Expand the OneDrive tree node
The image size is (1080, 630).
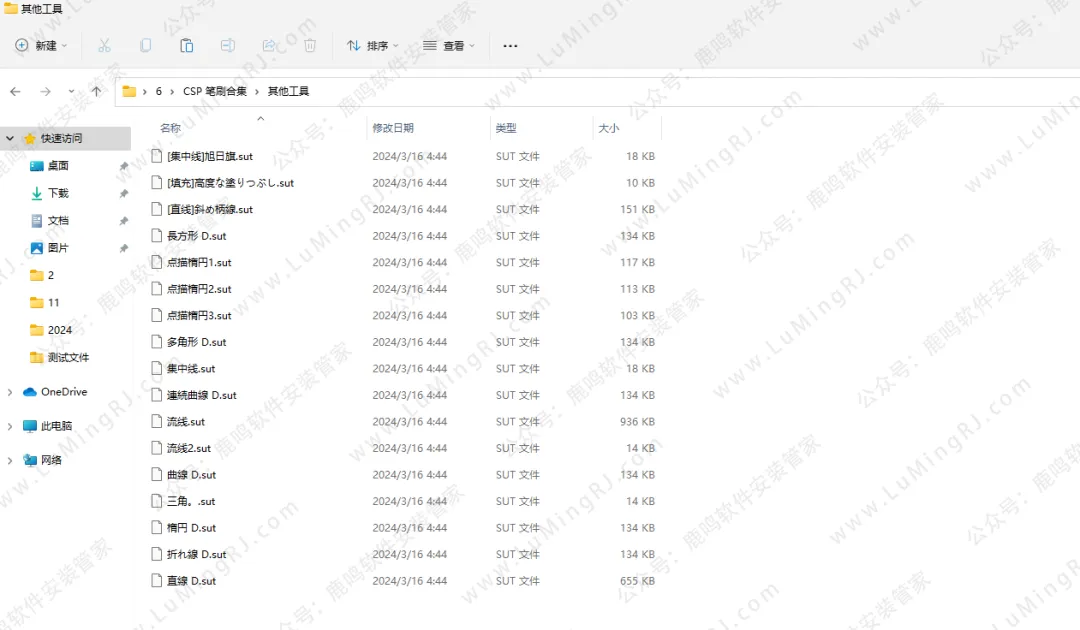click(x=10, y=392)
